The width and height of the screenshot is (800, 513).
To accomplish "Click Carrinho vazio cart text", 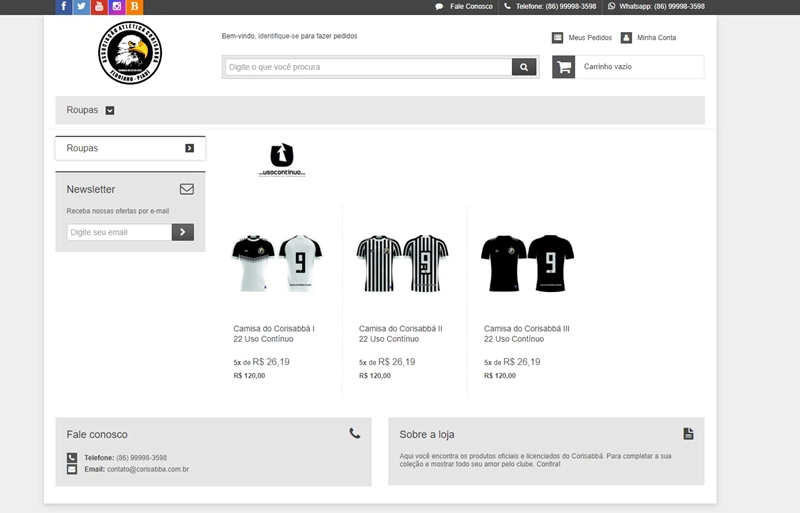I will pos(608,67).
